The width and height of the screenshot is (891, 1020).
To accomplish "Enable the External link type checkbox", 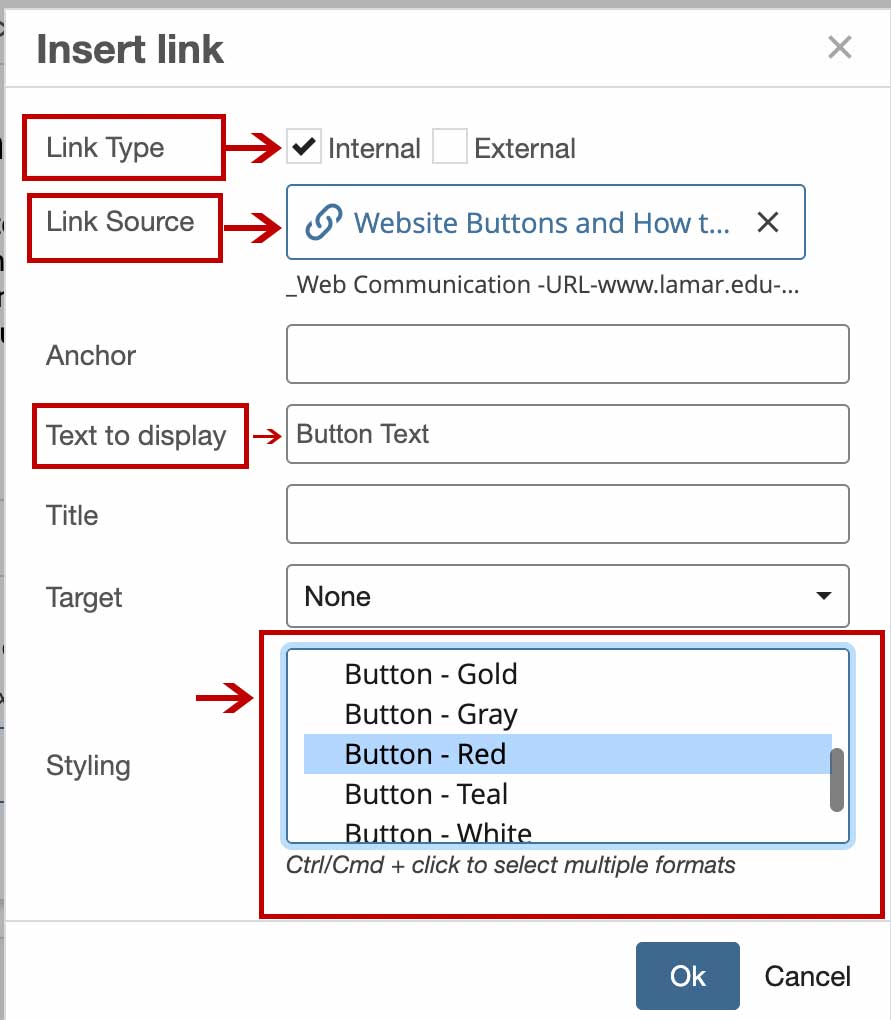I will click(450, 145).
